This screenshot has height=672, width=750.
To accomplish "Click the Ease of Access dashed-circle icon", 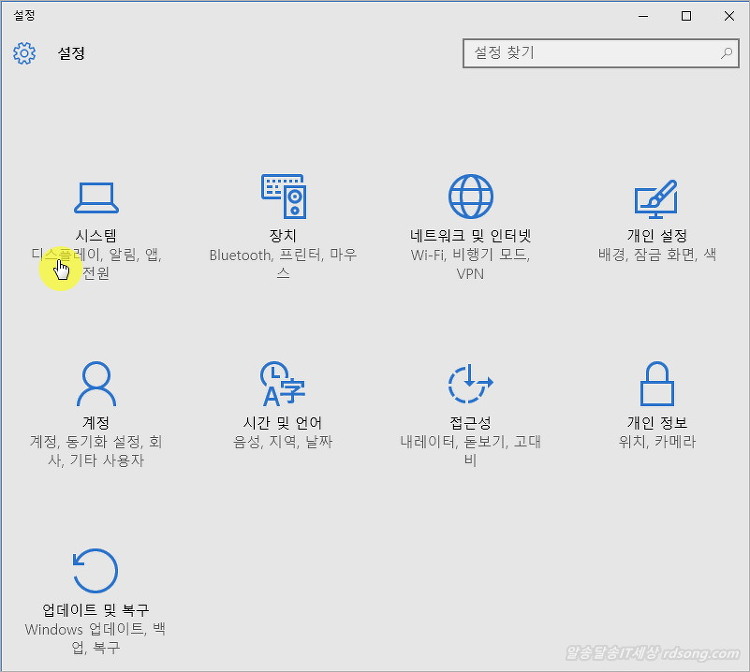I will point(470,384).
